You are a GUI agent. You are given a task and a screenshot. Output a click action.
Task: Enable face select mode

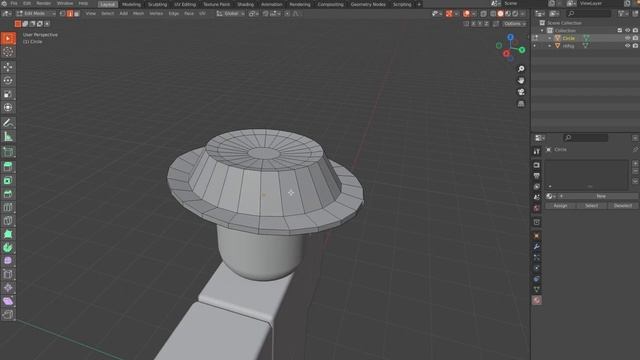click(77, 13)
